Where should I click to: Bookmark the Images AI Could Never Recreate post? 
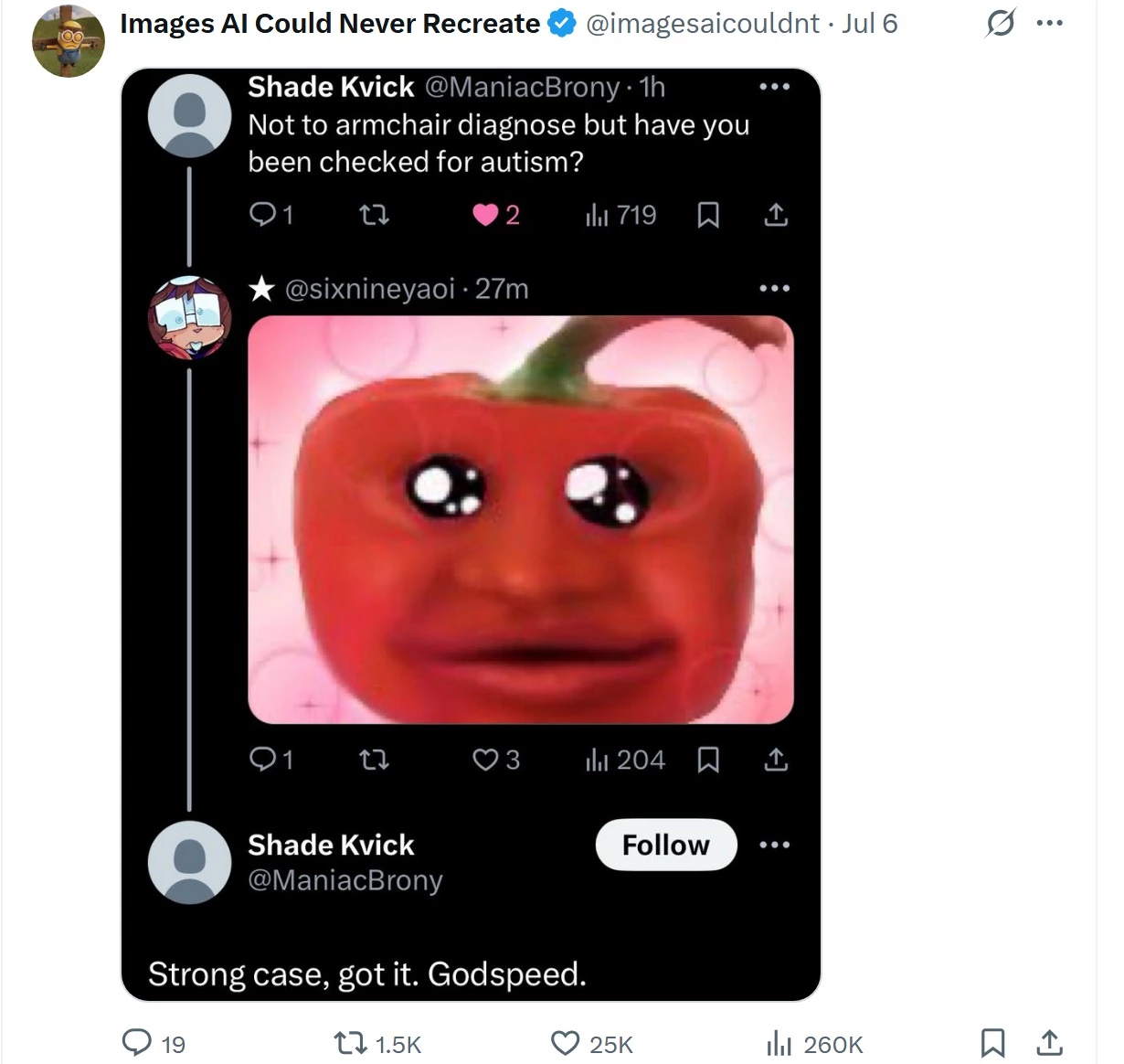click(992, 1043)
